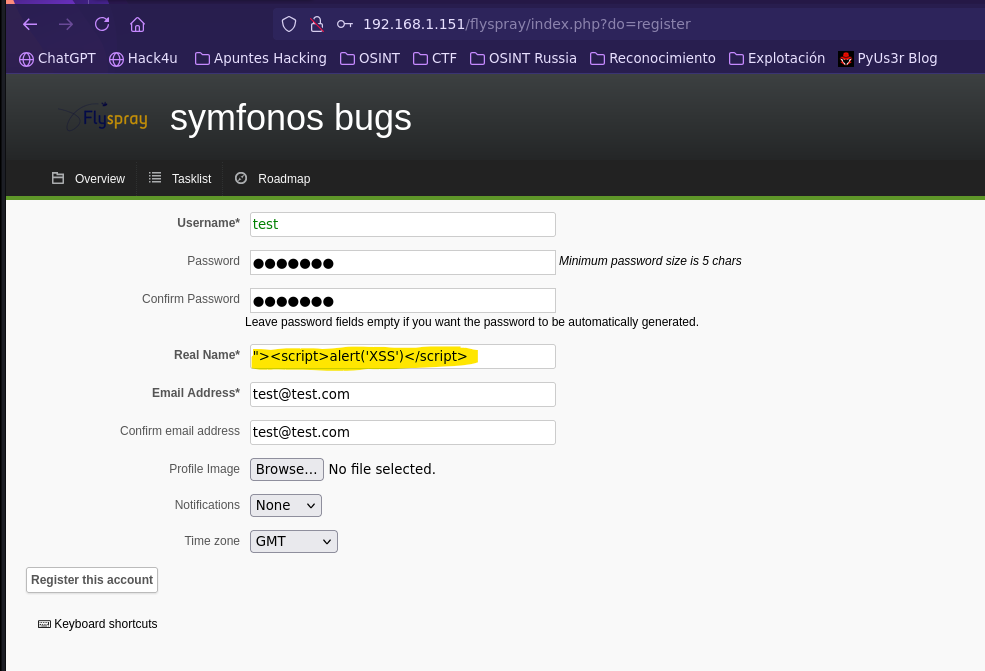Click the saved password key icon
The height and width of the screenshot is (671, 985).
click(x=344, y=25)
